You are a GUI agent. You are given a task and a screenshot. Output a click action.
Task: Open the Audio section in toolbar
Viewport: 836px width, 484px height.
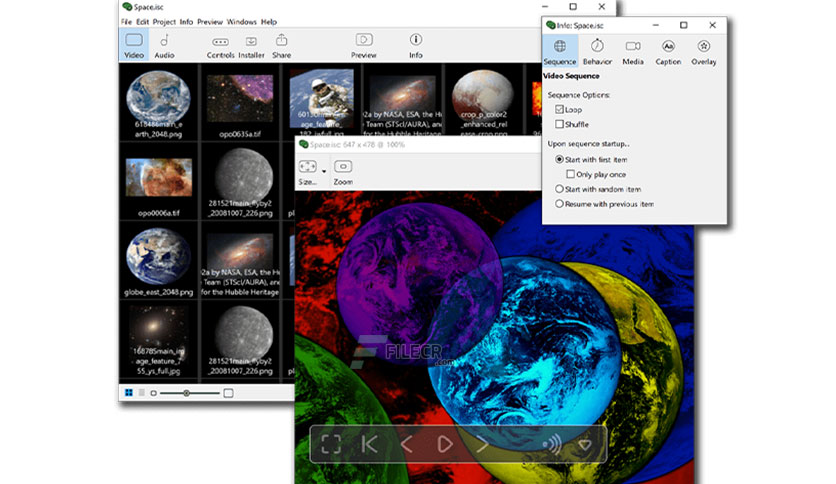(x=164, y=45)
